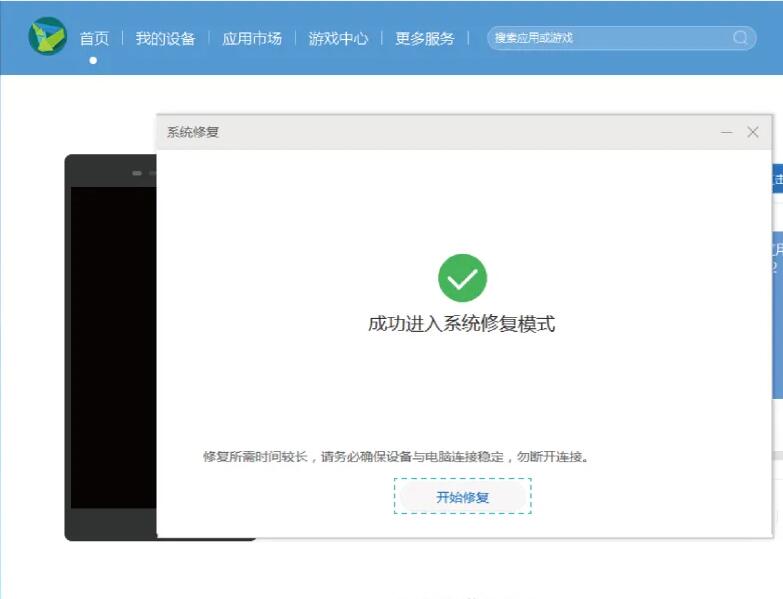Click the green success checkmark icon
This screenshot has width=783, height=599.
pos(462,278)
